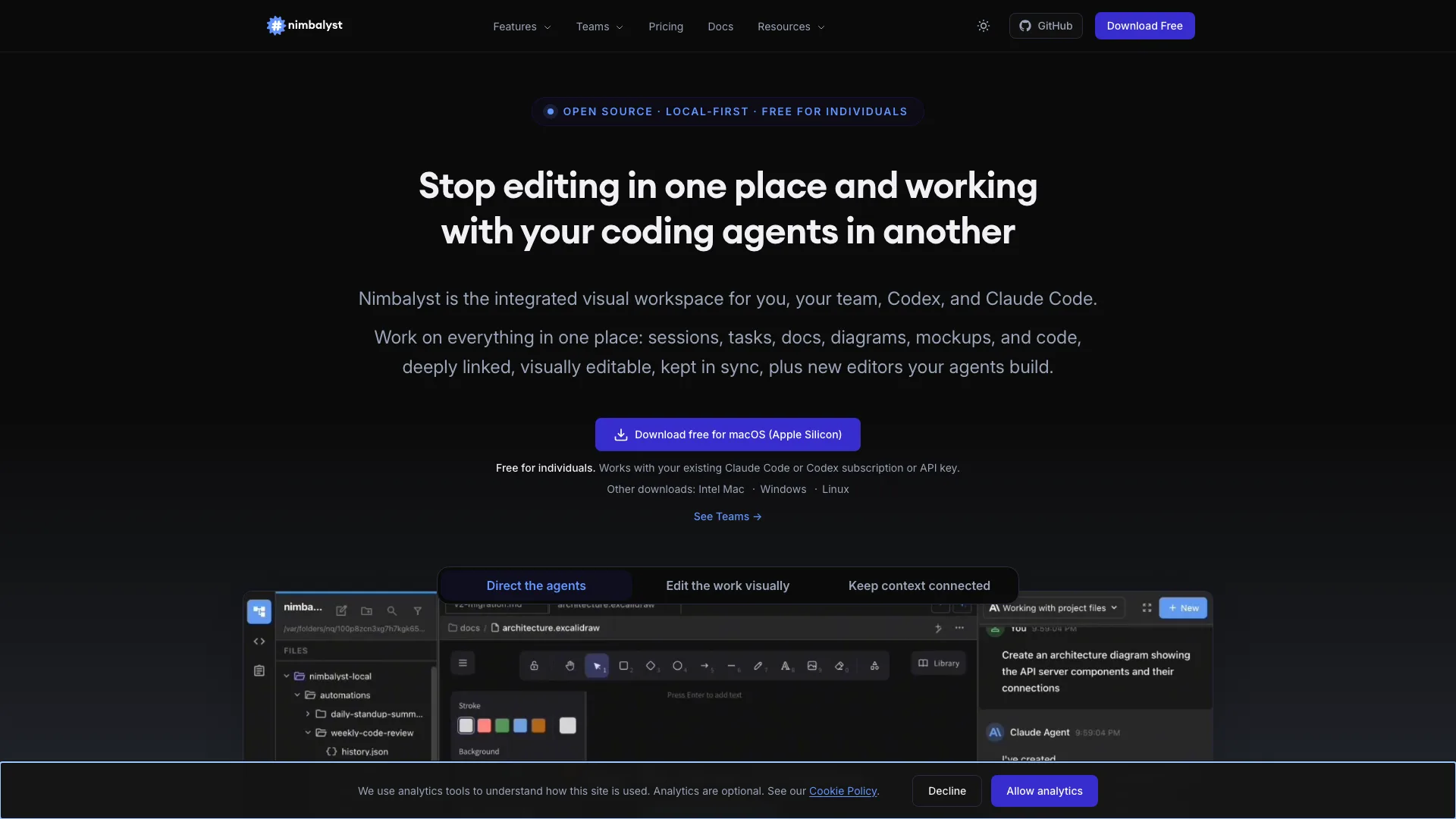Open the Cookie Policy link
Image resolution: width=1456 pixels, height=819 pixels.
[843, 791]
